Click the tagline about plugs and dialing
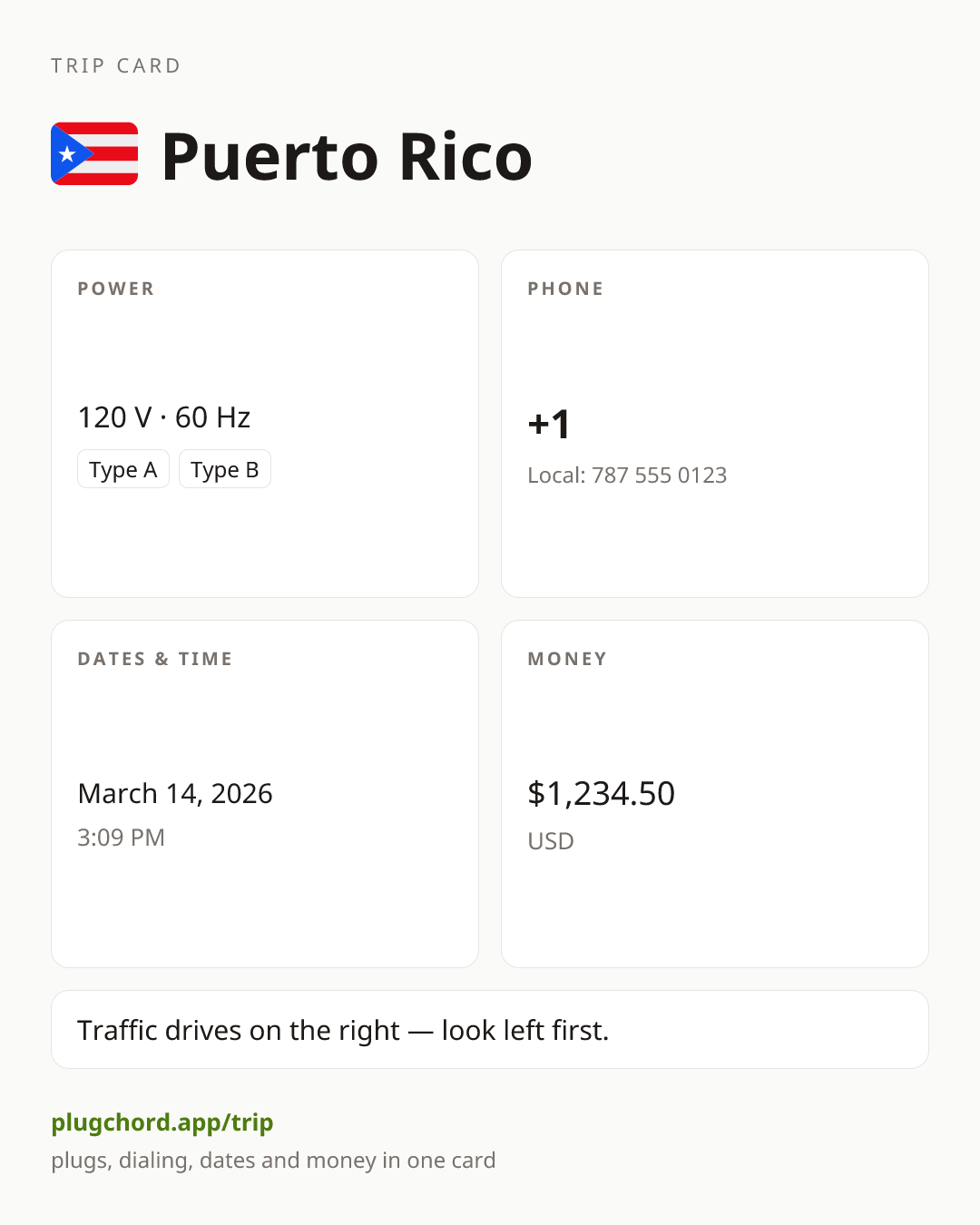 [273, 1161]
